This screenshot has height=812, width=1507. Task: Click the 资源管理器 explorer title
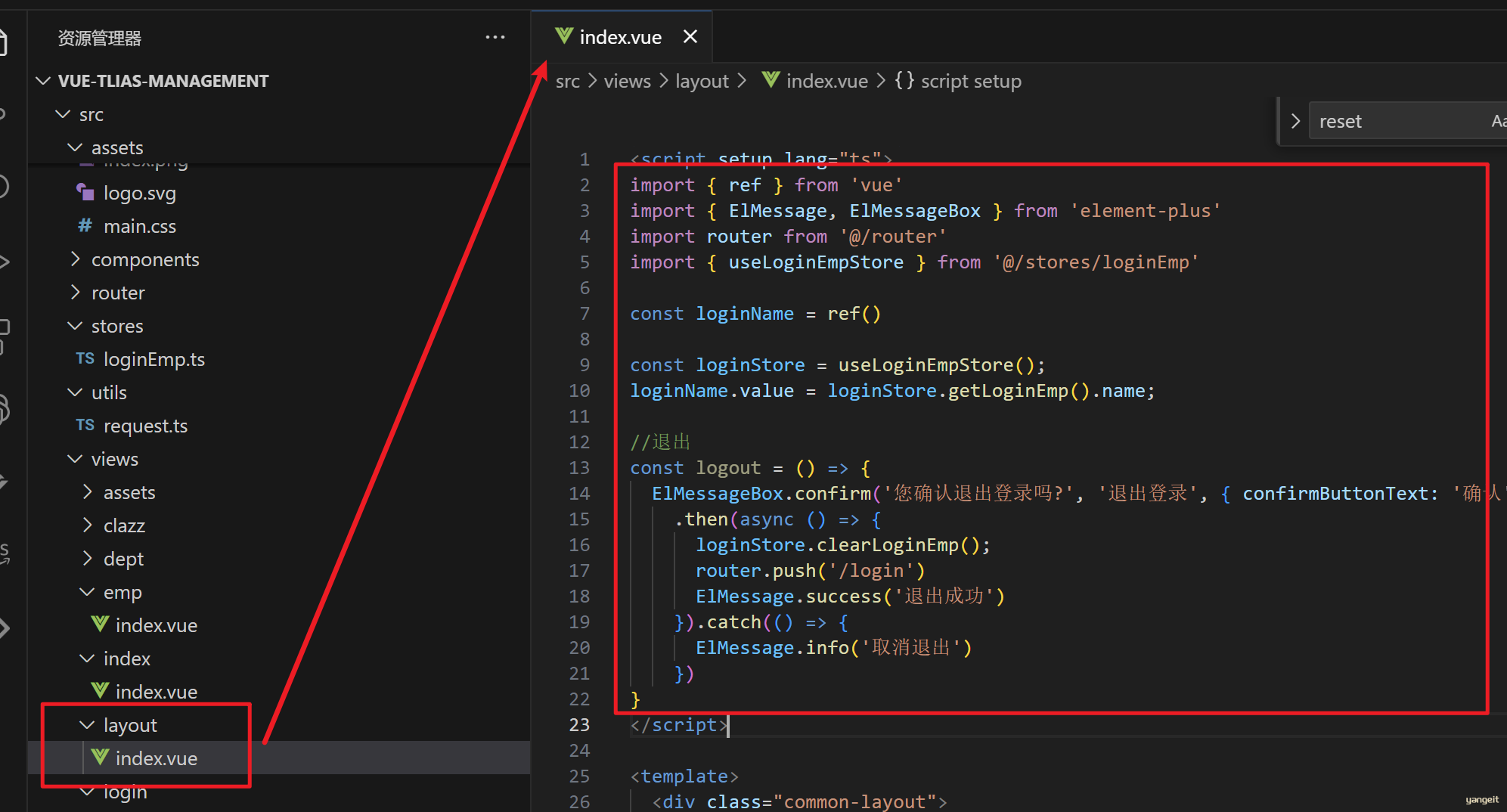100,38
